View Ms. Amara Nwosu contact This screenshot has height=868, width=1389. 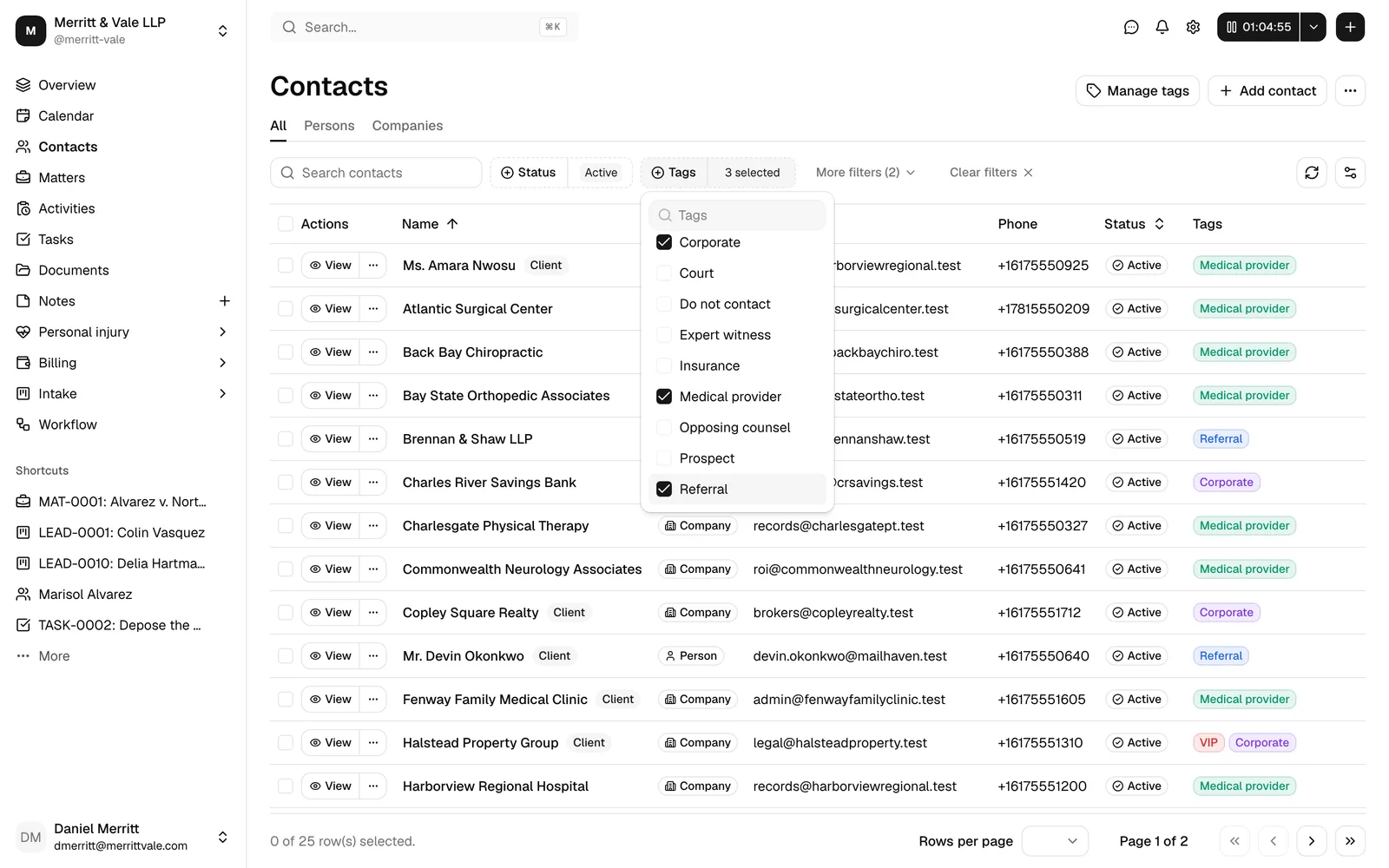(x=331, y=266)
